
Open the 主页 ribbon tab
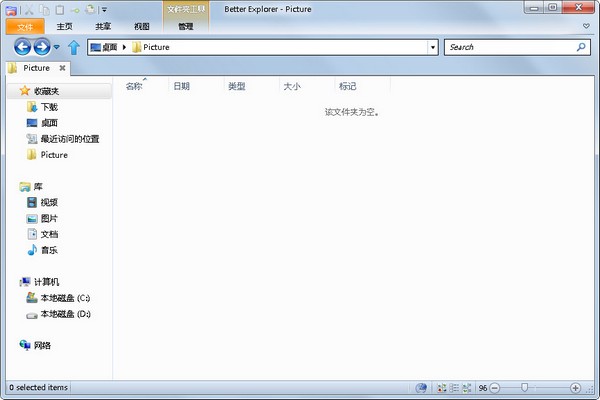tap(65, 27)
